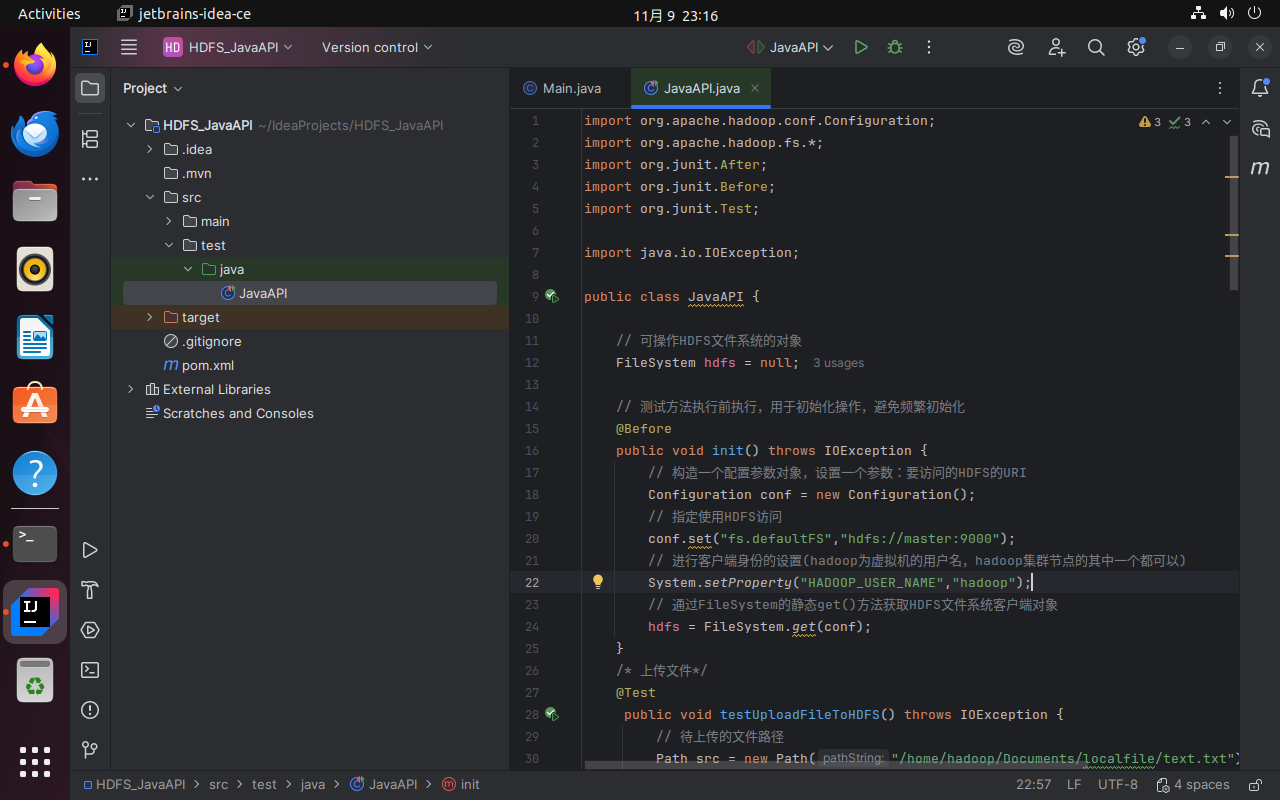Open the IntelliJ main menu hamburger icon
This screenshot has width=1280, height=800.
point(129,47)
